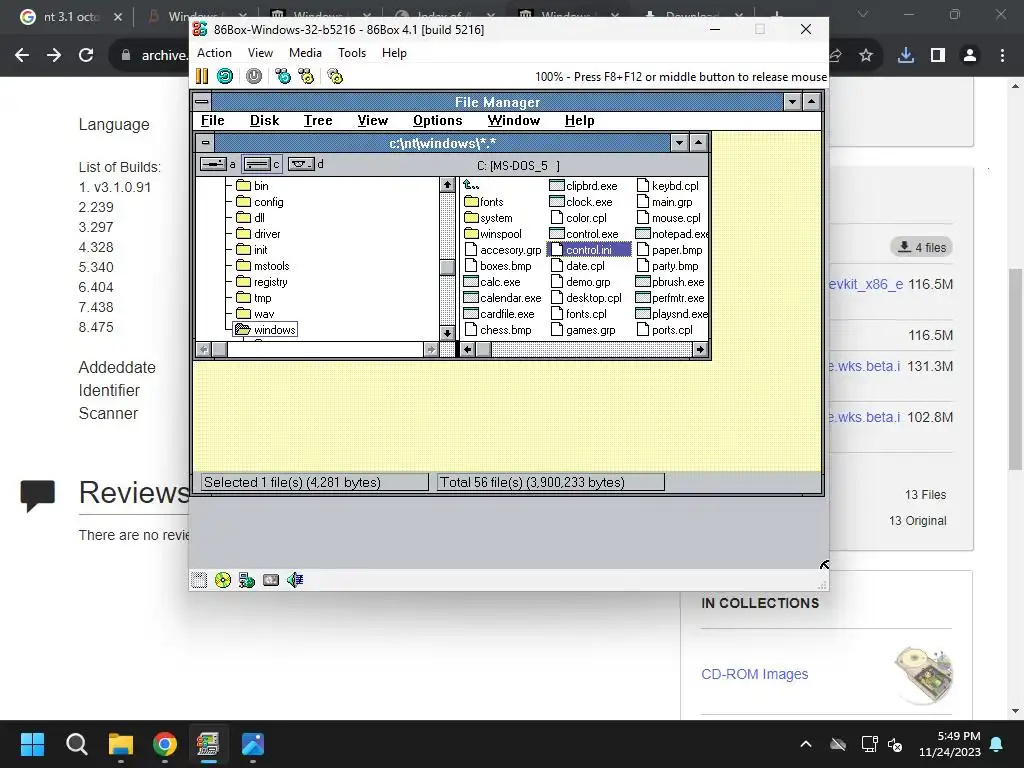Send Ctrl+Alt+Esc using 86Box toolbar icon
1024x768 pixels.
(306, 76)
